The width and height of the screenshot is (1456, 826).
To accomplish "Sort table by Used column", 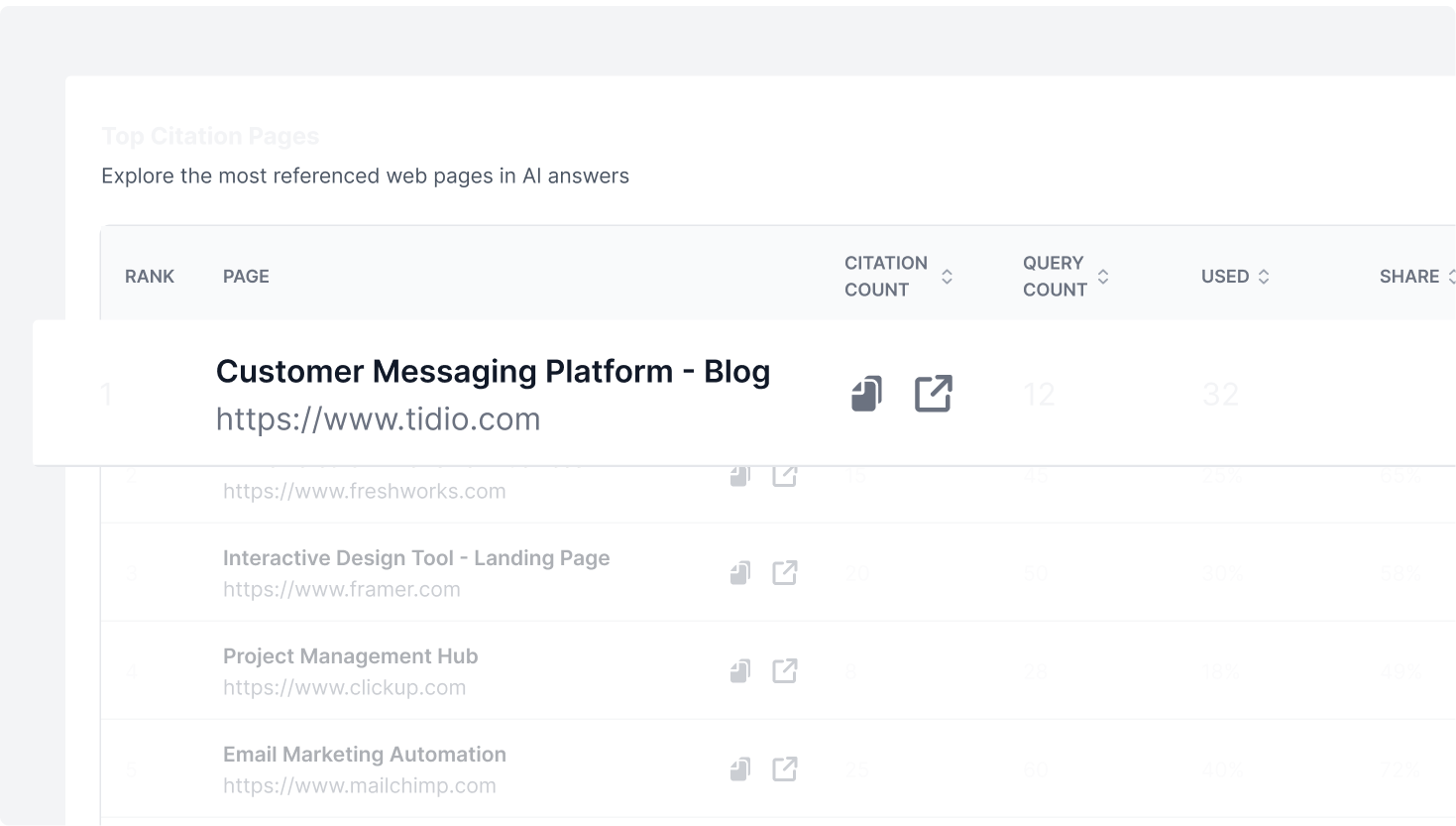I will pyautogui.click(x=1264, y=277).
